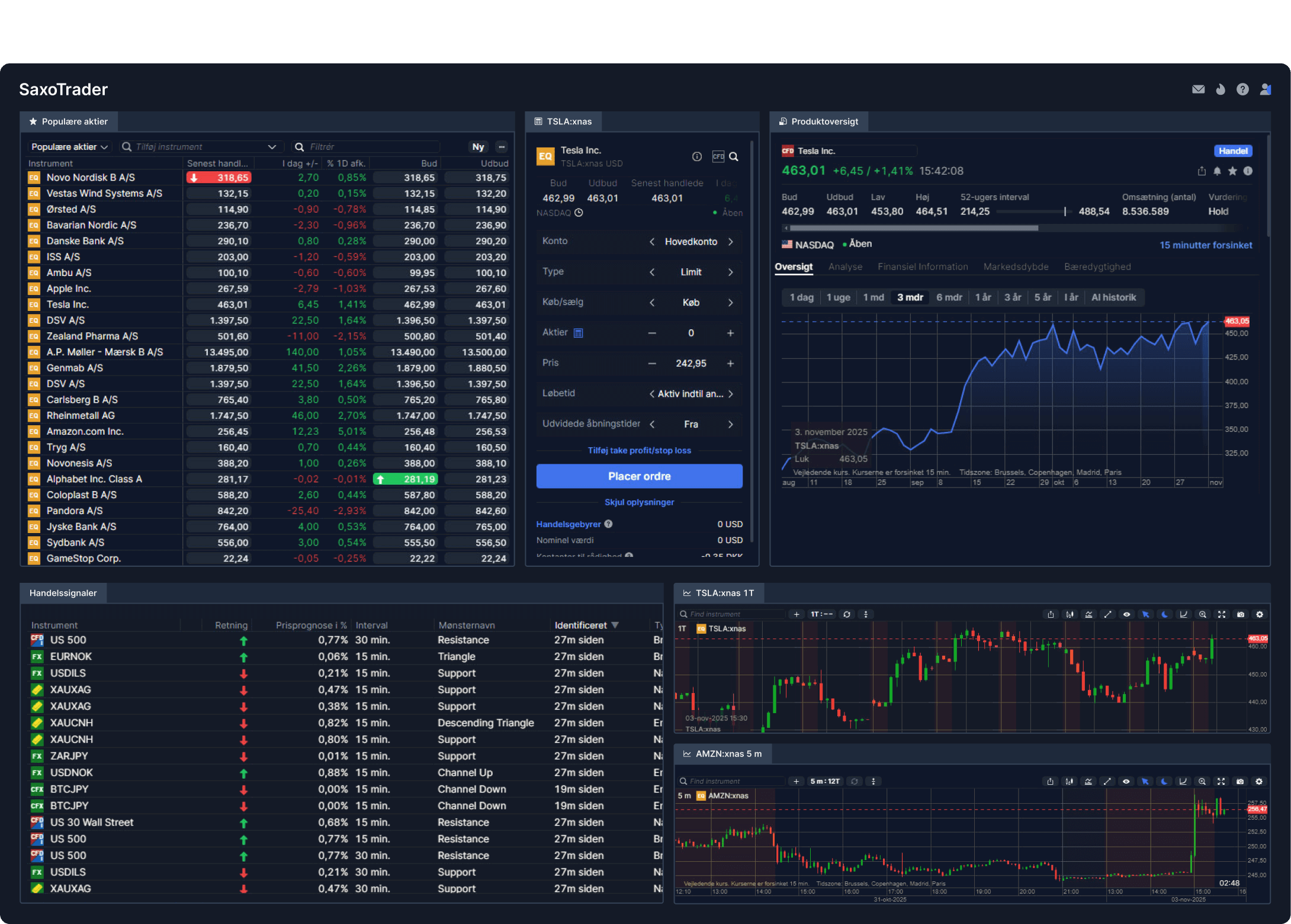
Task: Select drawing line tool on TSLA chart
Action: pos(1107,614)
